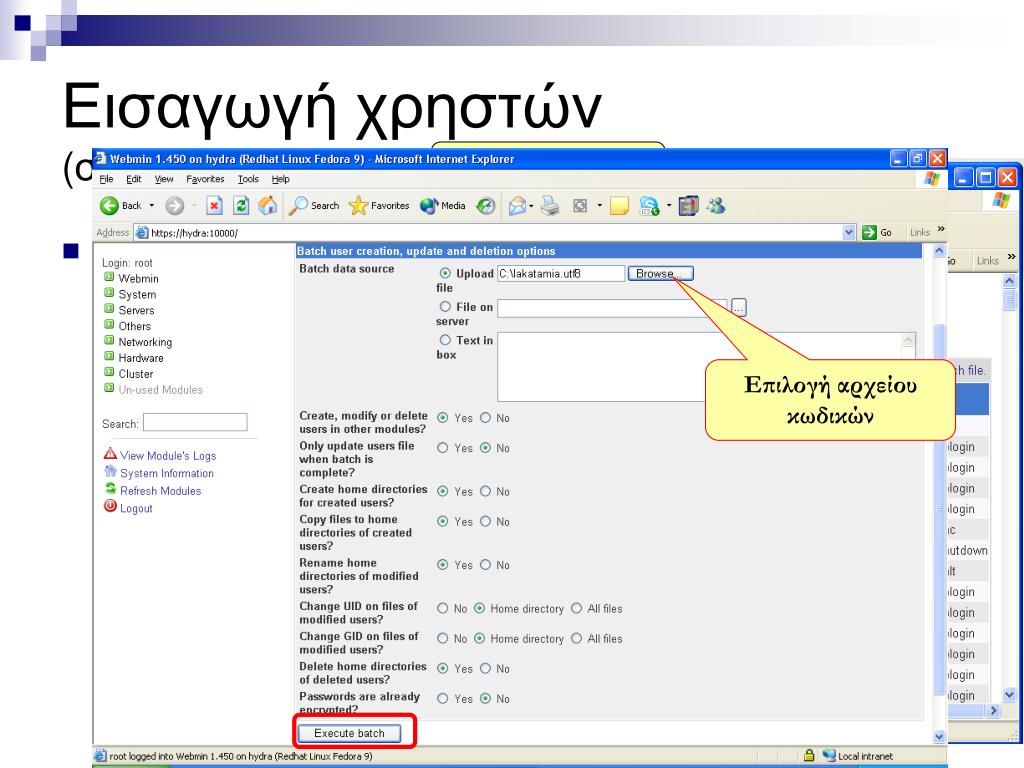Go to Home page icon
The height and width of the screenshot is (768, 1024).
(268, 206)
